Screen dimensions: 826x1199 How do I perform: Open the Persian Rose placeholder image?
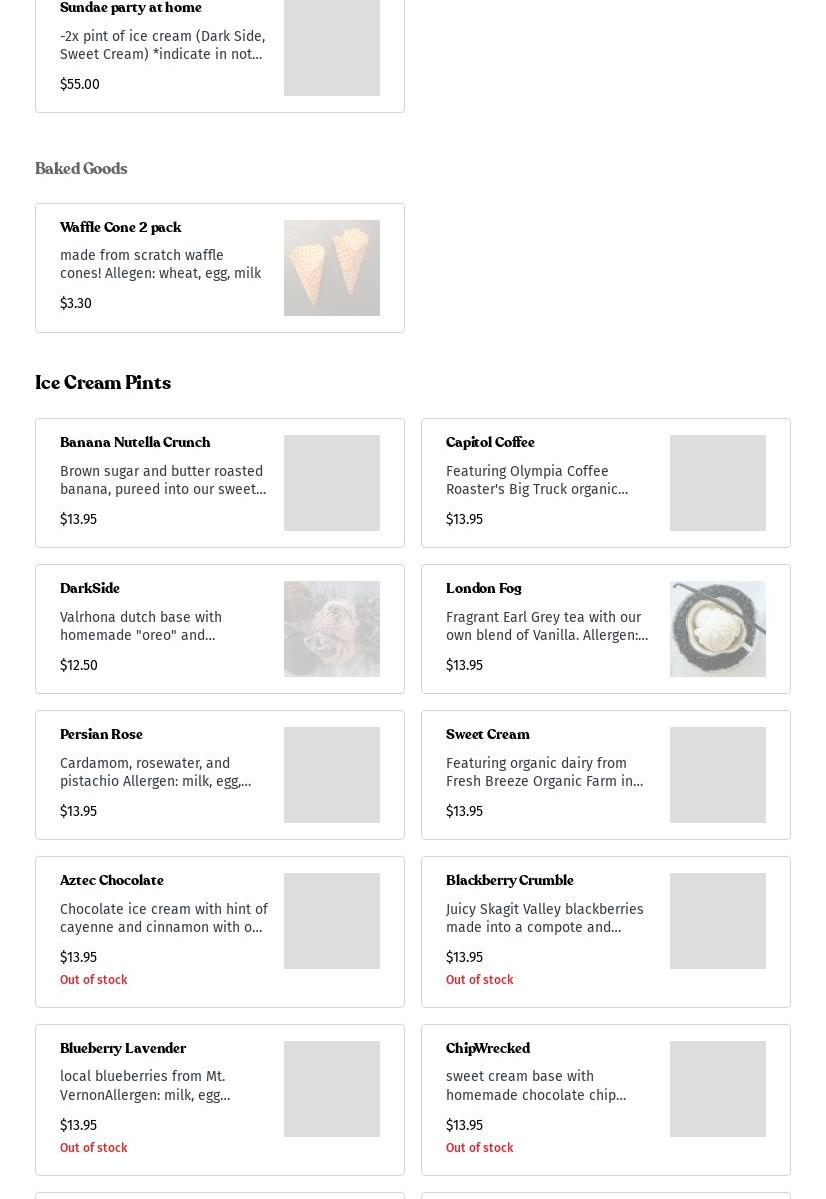(331, 775)
